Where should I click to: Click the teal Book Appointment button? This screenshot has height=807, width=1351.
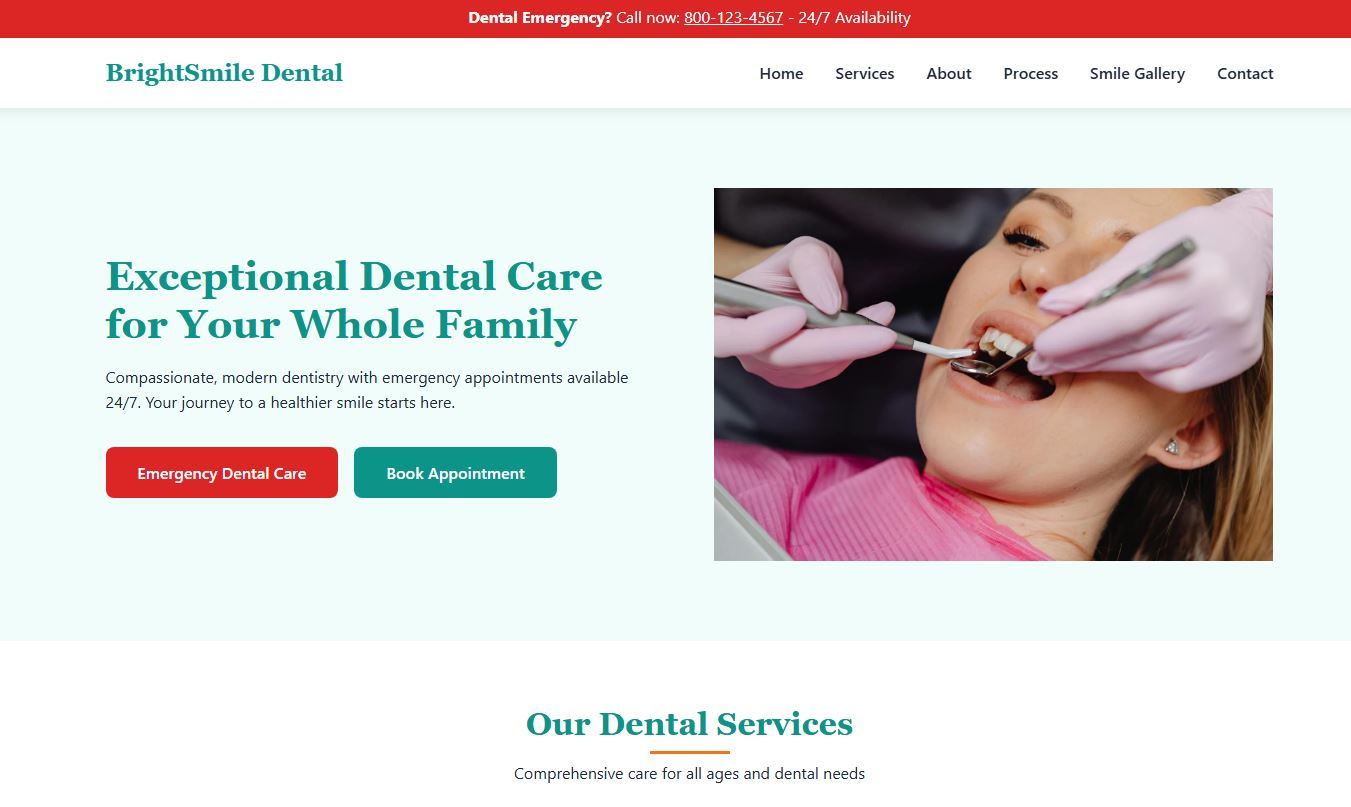[x=455, y=472]
